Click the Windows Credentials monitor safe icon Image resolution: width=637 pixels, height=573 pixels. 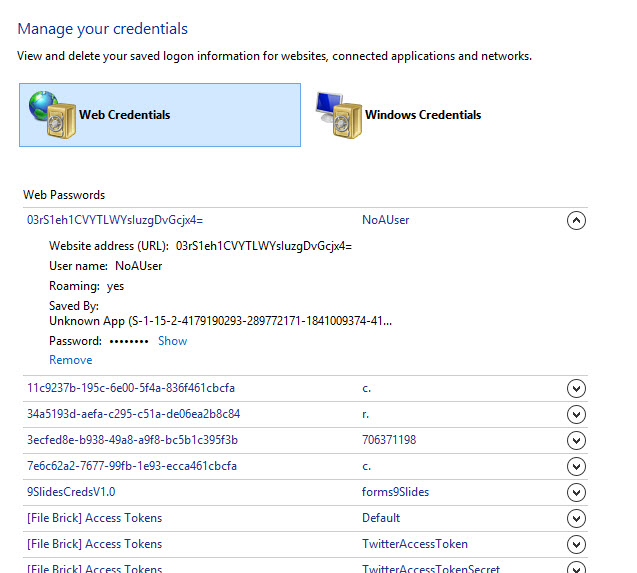coord(339,115)
